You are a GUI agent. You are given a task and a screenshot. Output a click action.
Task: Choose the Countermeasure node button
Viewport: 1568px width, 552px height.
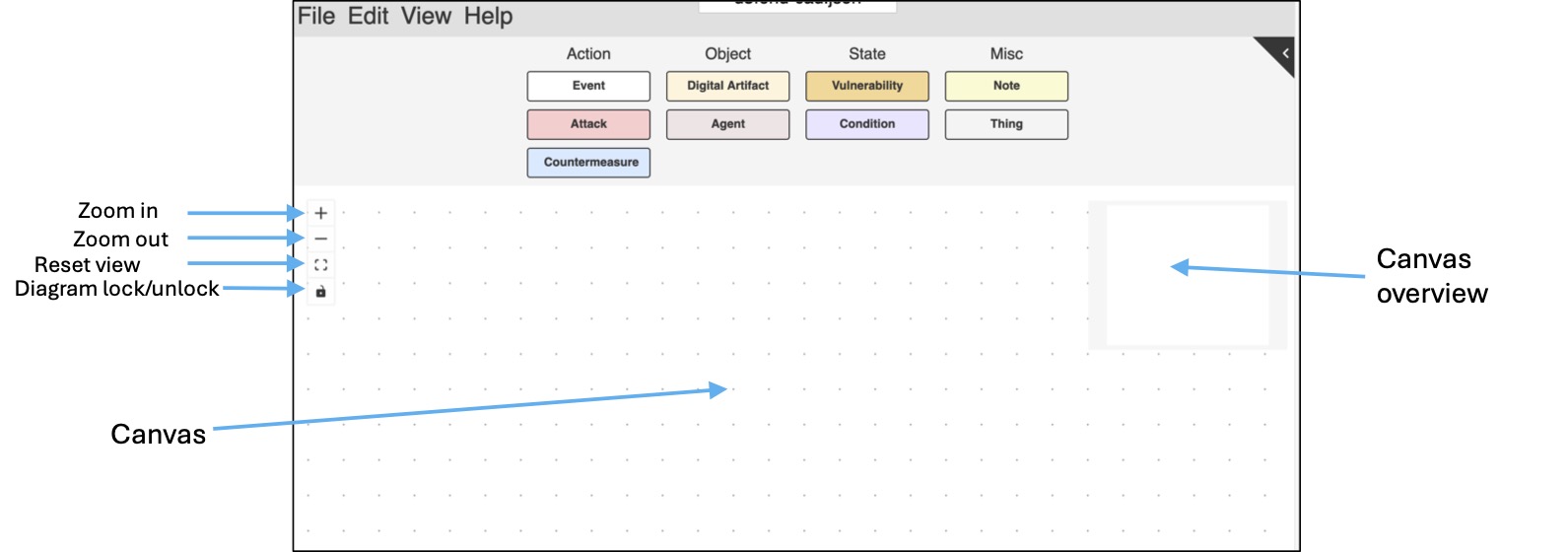[x=588, y=163]
